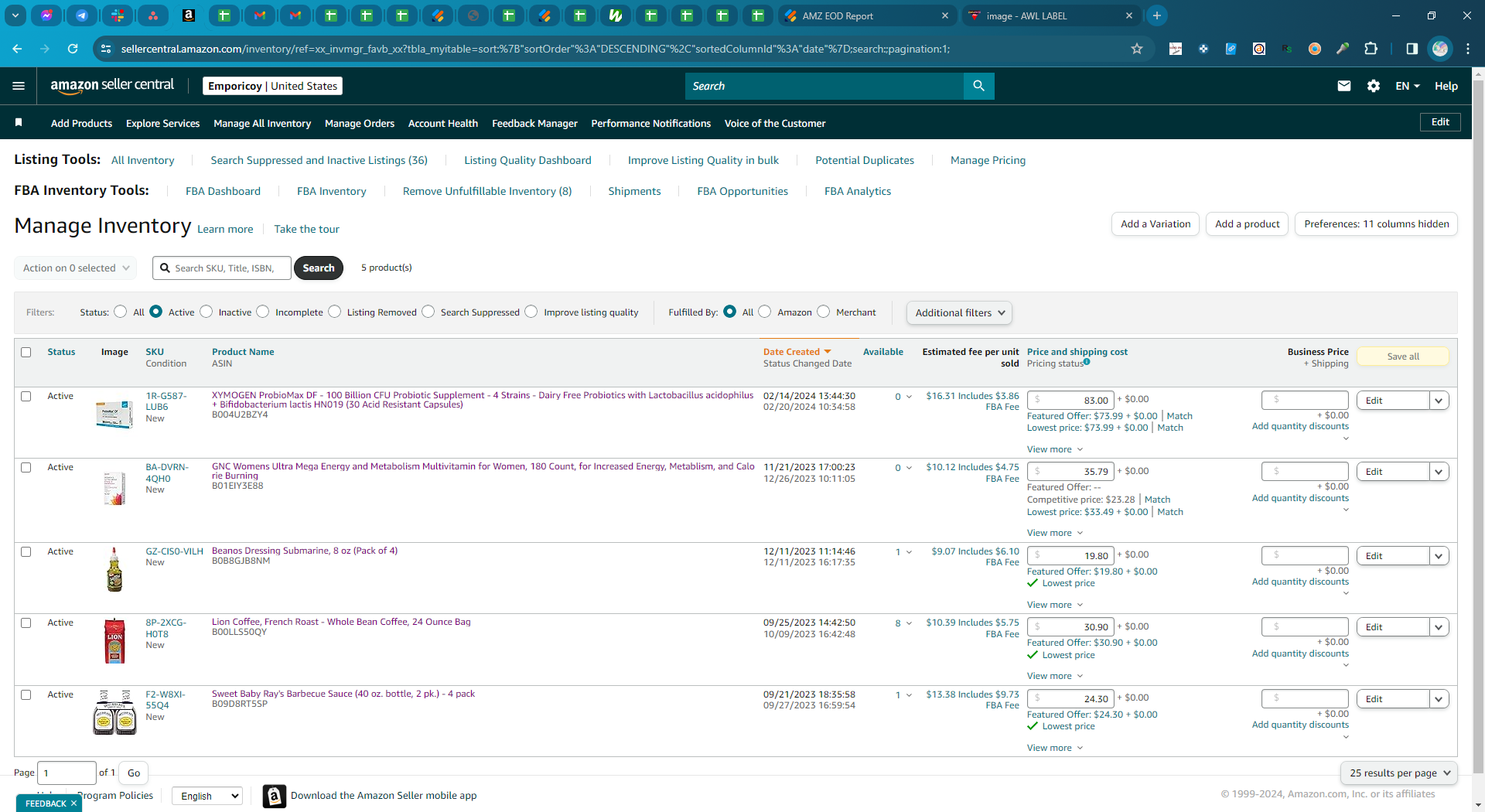Change the 25 results per page dropdown

click(1398, 773)
